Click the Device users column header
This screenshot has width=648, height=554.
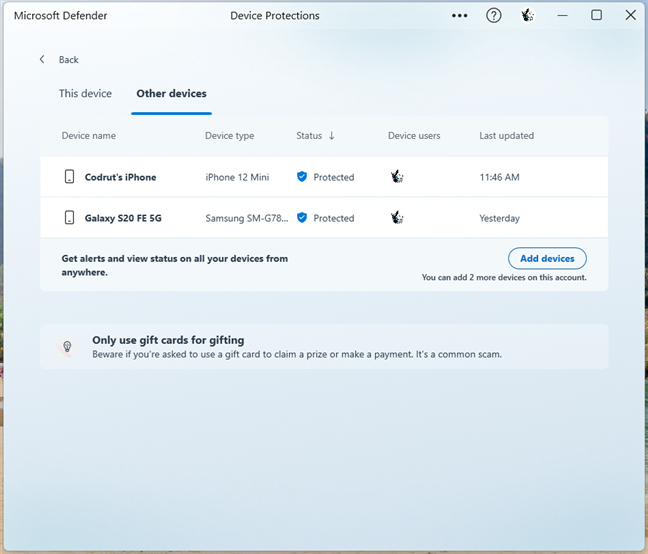pos(414,136)
